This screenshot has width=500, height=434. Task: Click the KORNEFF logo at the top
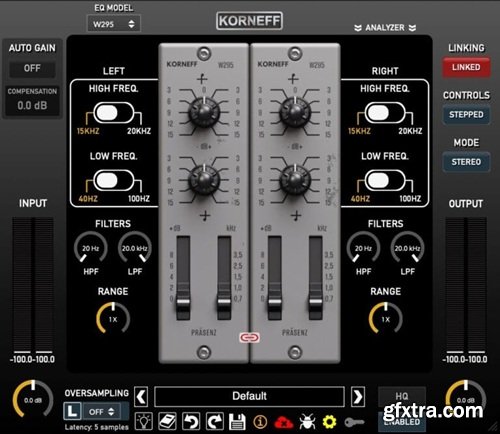249,21
